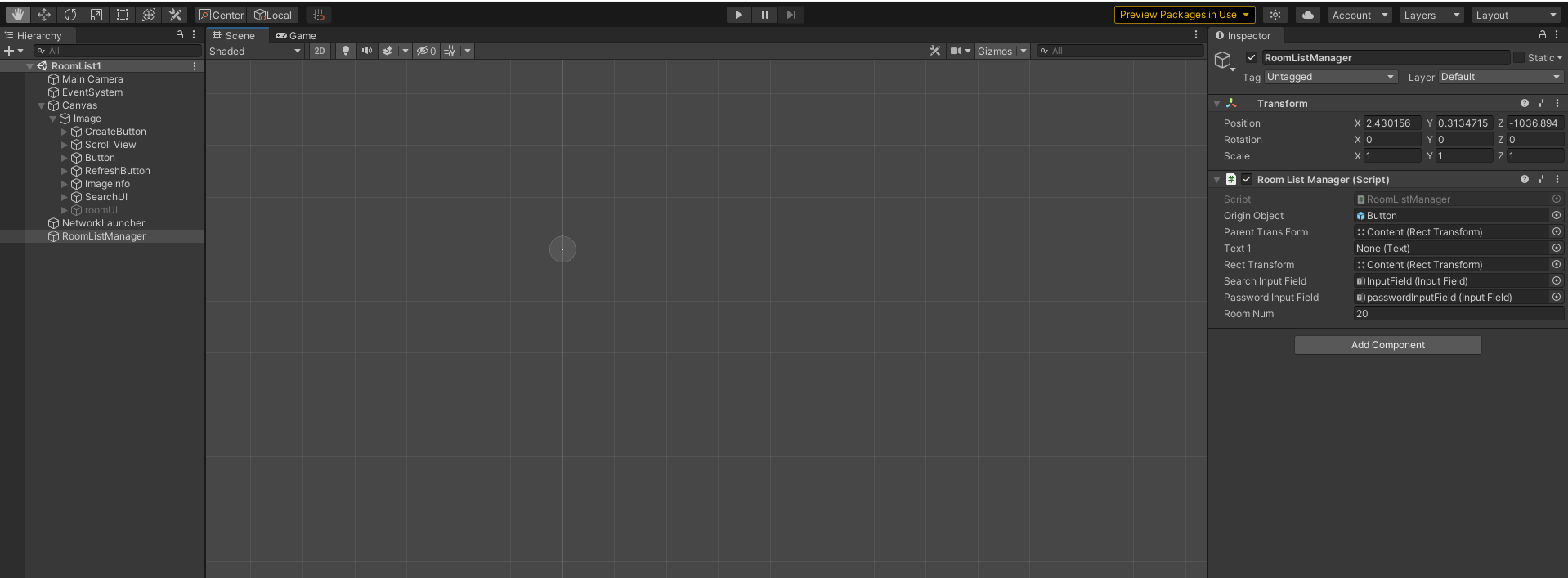This screenshot has height=578, width=1568.
Task: Open Inspector panel options menu
Action: click(1557, 35)
